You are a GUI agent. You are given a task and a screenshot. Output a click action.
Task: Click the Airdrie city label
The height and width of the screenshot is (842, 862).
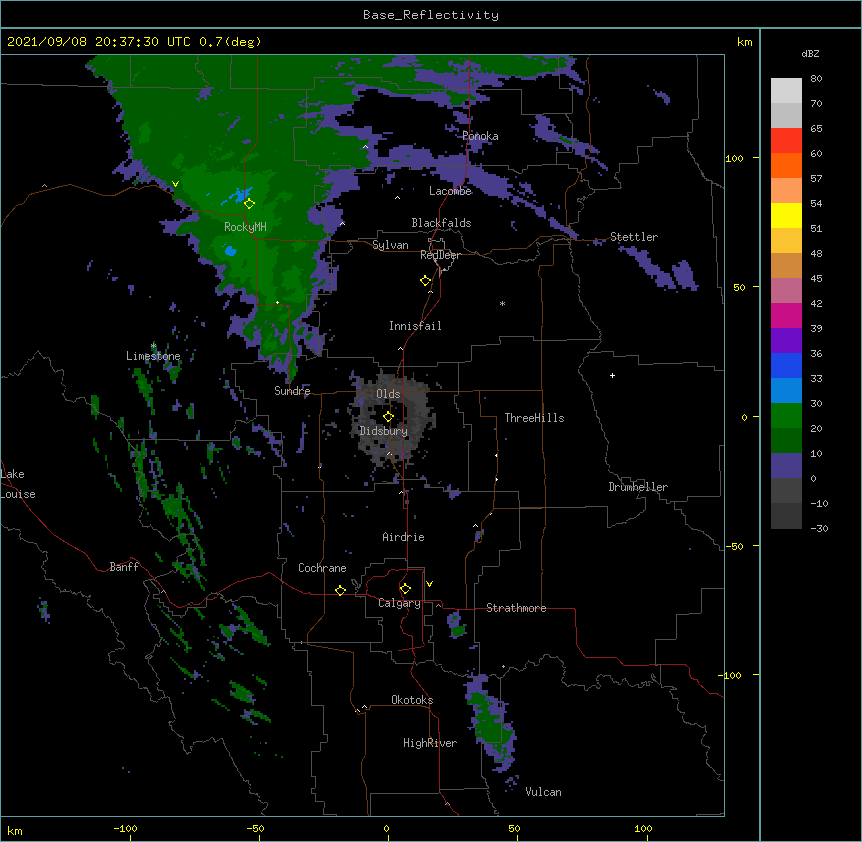pyautogui.click(x=404, y=537)
